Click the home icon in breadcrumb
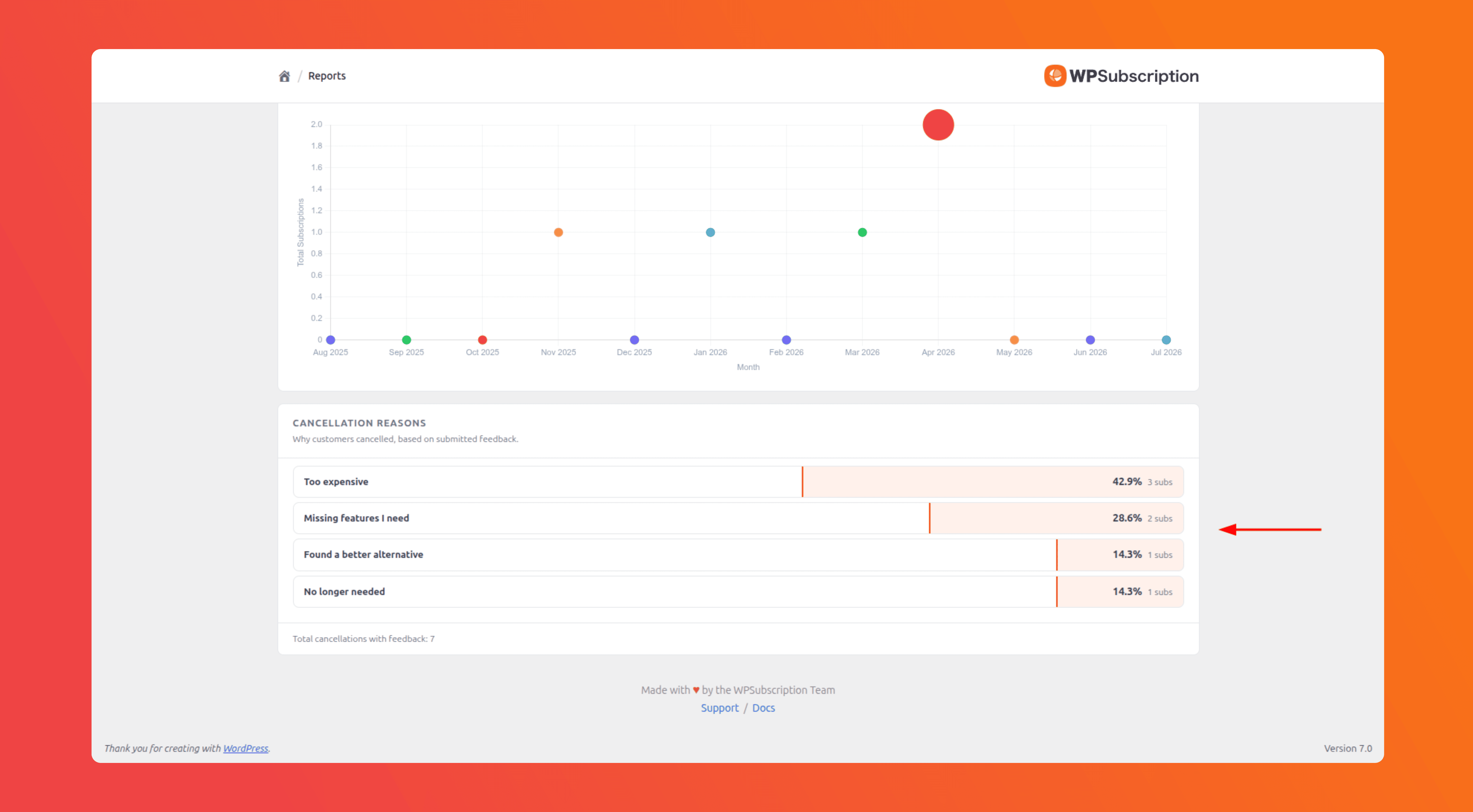Screen dimensions: 1473x812 coord(284,76)
